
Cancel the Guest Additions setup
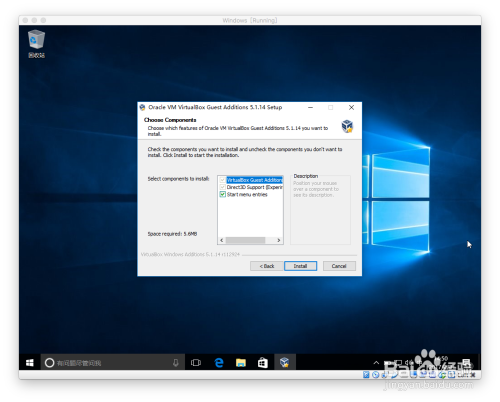(339, 266)
